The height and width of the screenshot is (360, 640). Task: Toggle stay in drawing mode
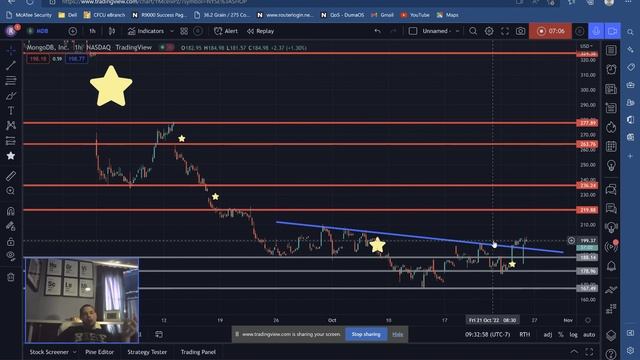tap(11, 226)
